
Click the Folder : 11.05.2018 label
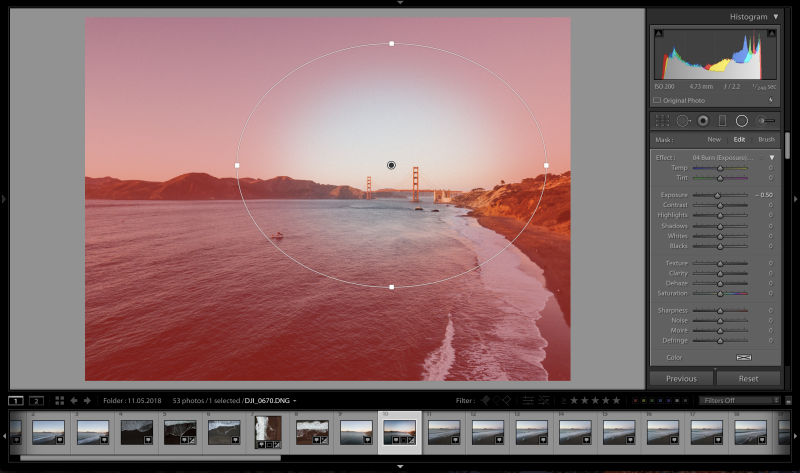[132, 401]
